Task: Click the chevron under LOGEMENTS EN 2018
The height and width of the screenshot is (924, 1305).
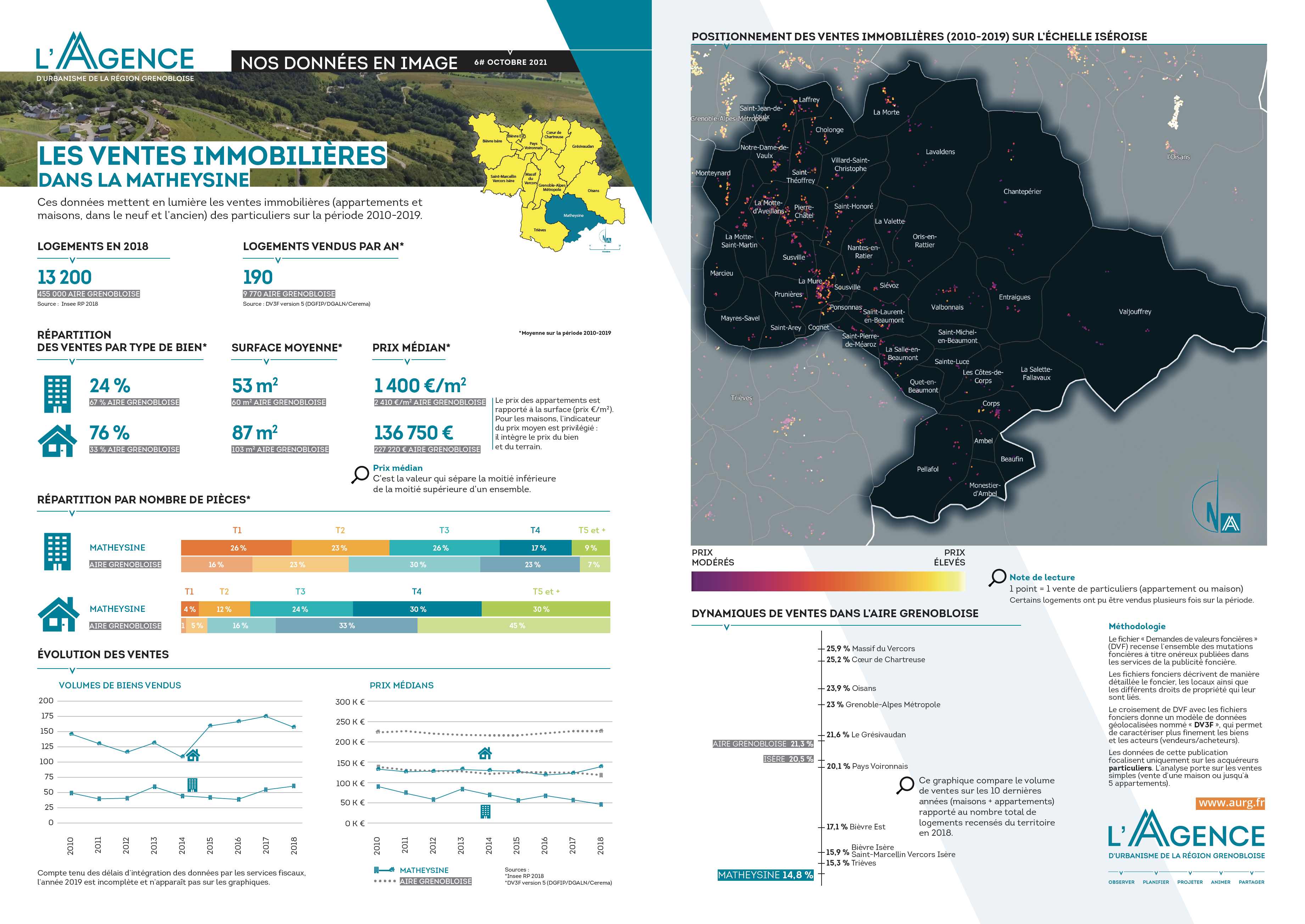Action: coord(72,260)
